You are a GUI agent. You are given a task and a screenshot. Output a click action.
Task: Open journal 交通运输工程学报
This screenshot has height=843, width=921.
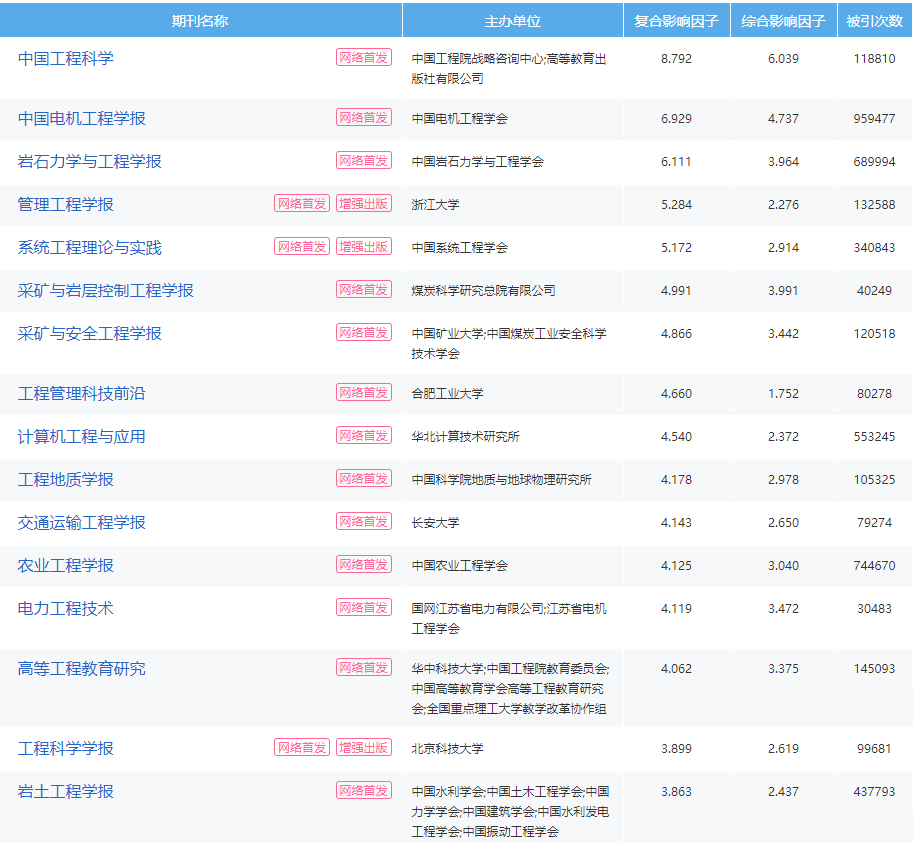tap(82, 522)
